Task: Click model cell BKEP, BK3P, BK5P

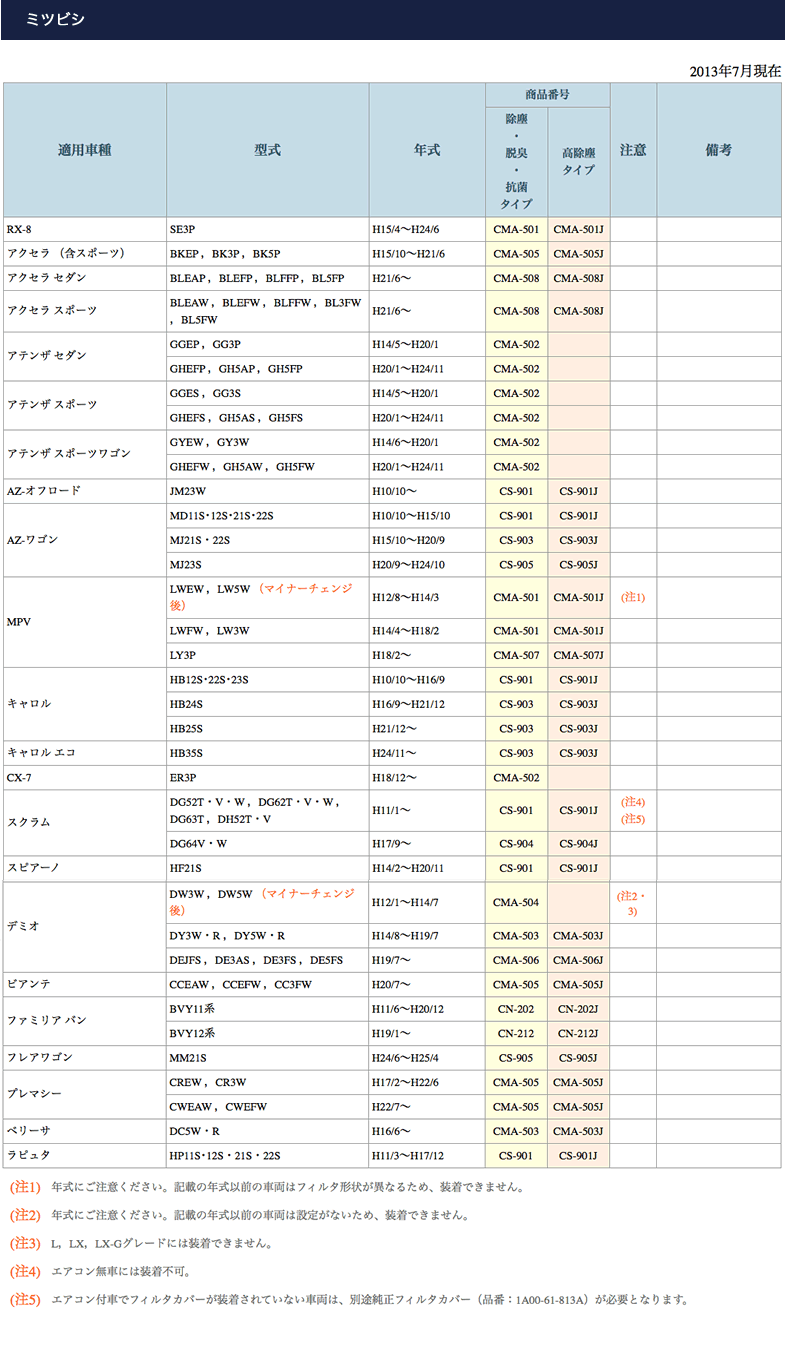Action: (x=268, y=254)
